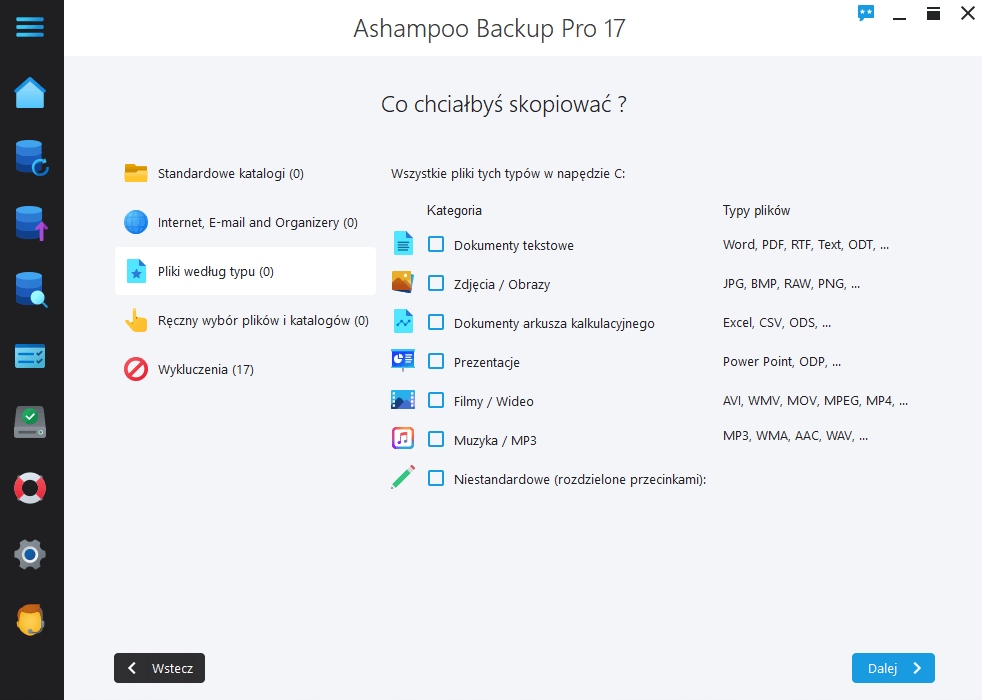The height and width of the screenshot is (700, 982).
Task: Click the feedback chat bubble icon
Action: pos(866,13)
